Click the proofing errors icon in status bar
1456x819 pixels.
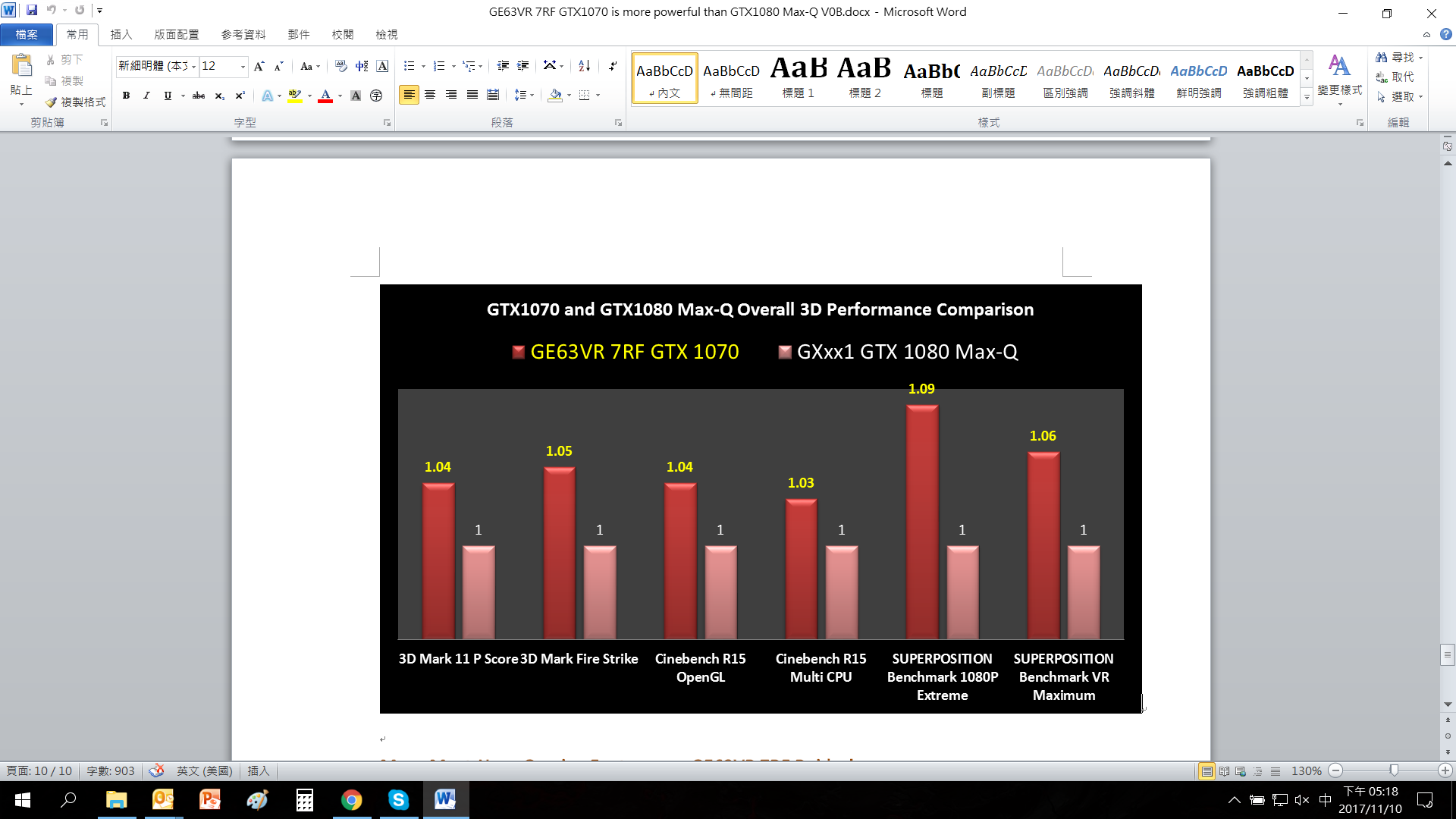pyautogui.click(x=156, y=770)
